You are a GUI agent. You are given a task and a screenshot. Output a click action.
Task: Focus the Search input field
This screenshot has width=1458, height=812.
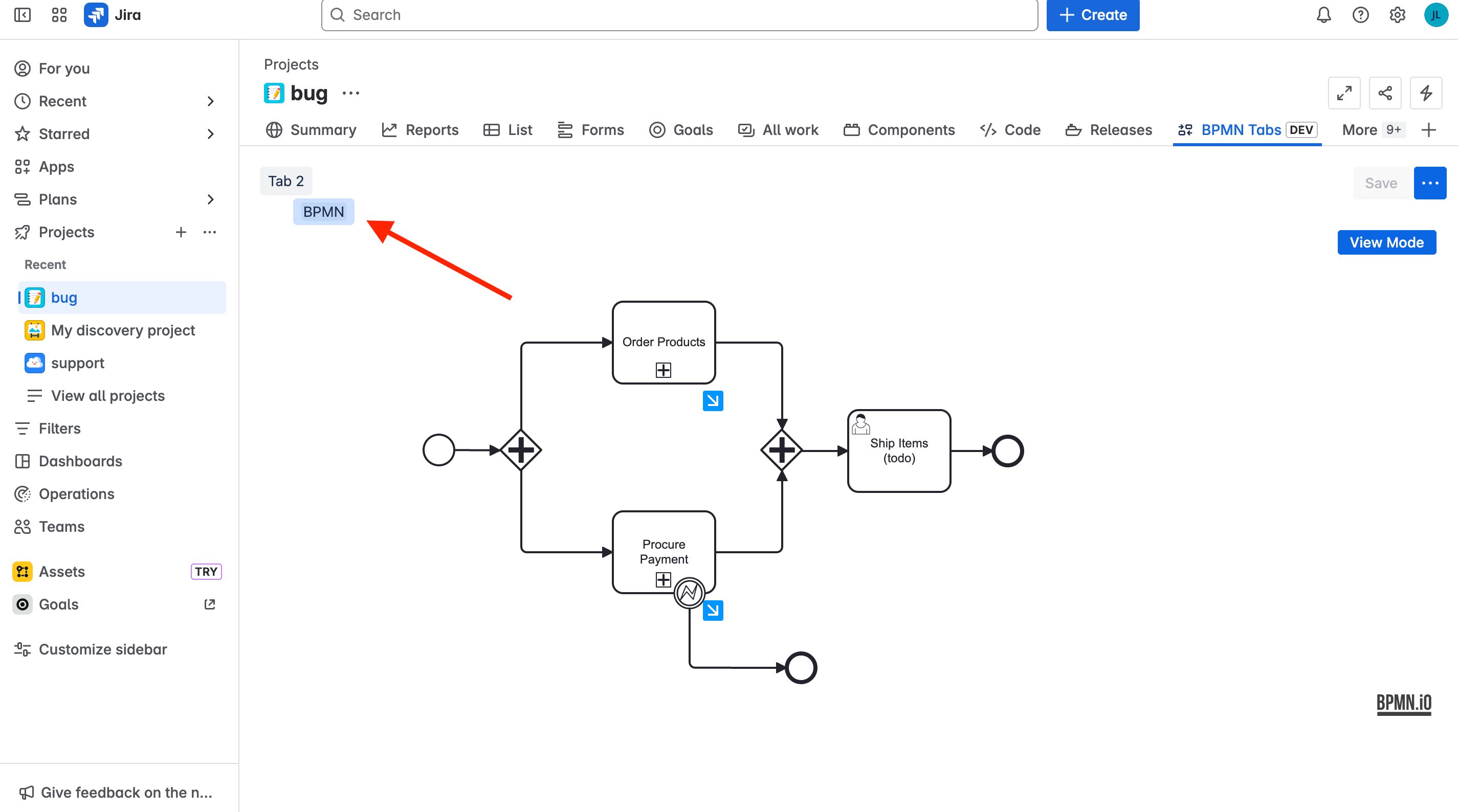(679, 15)
